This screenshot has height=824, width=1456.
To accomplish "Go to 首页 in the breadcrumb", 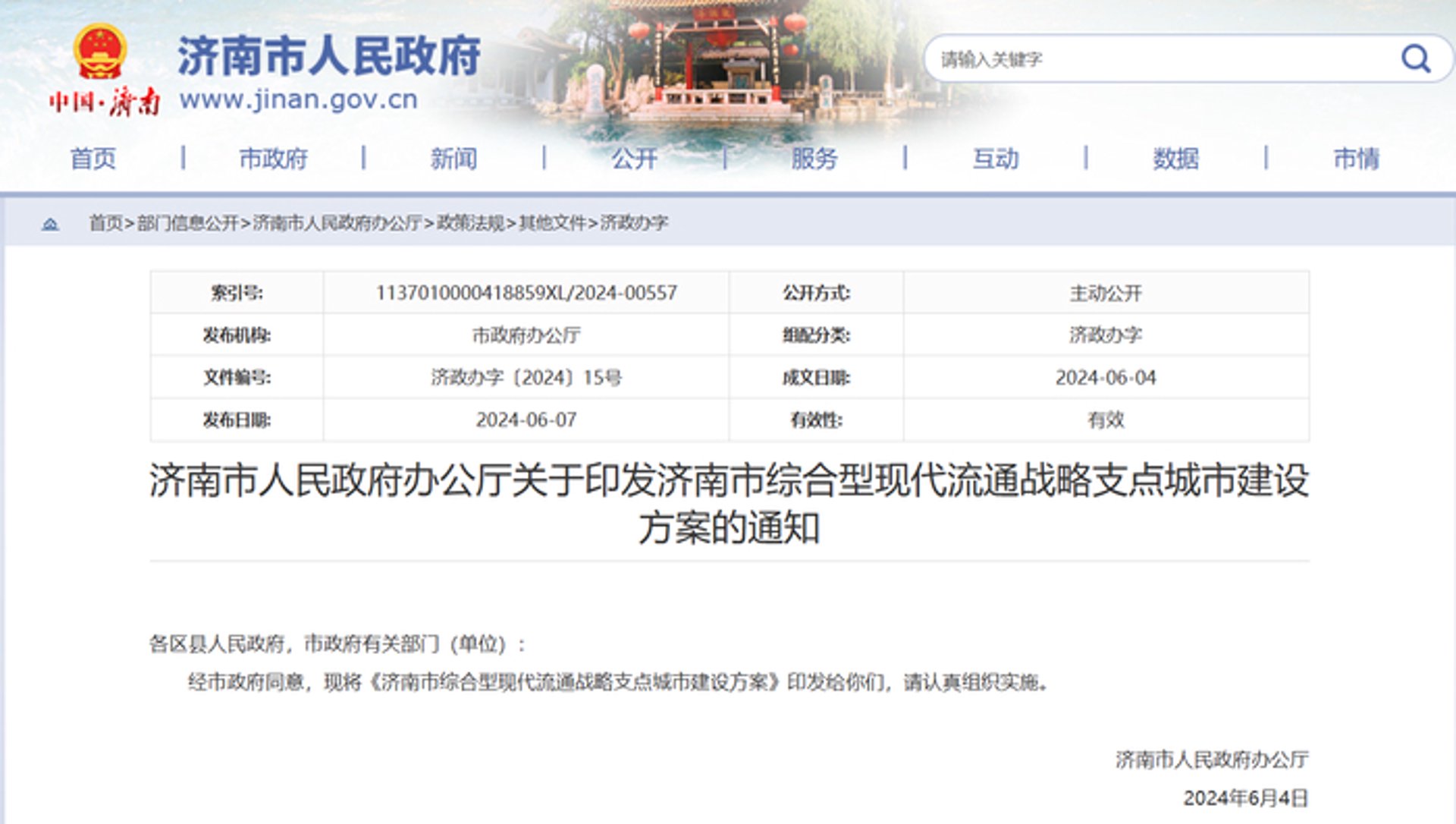I will (x=105, y=223).
